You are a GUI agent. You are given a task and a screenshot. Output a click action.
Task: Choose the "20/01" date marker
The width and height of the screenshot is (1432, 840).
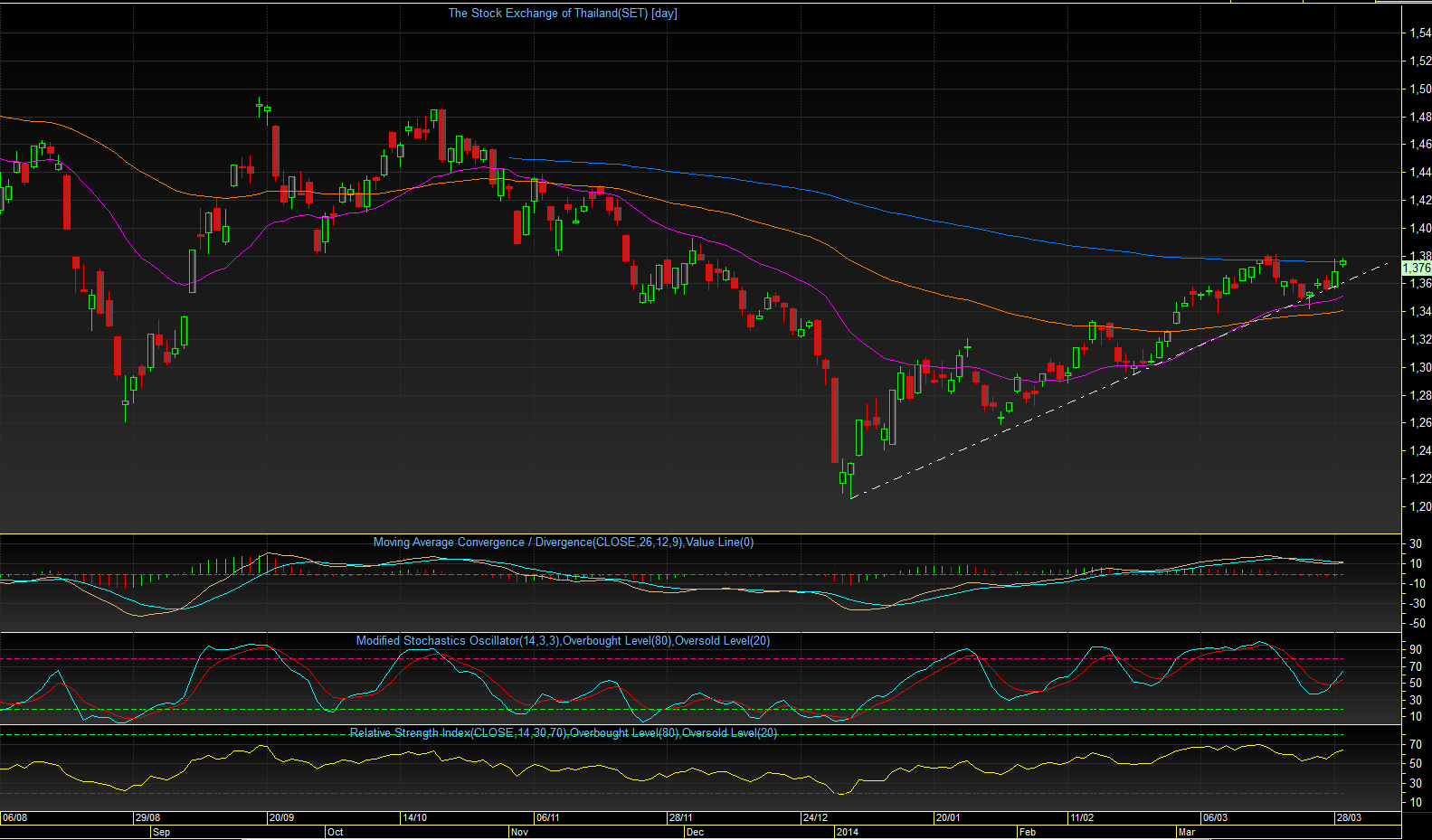(x=947, y=817)
